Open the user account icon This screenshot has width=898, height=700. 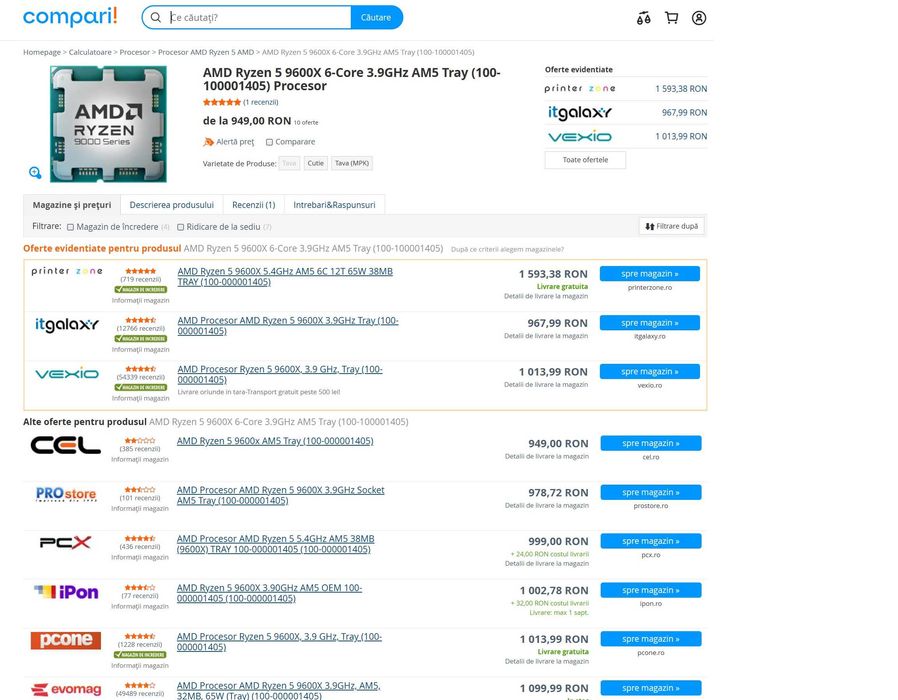[x=699, y=18]
